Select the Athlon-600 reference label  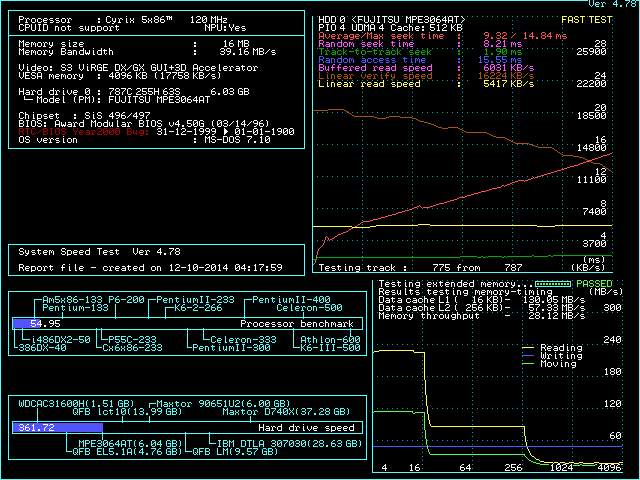pos(329,340)
